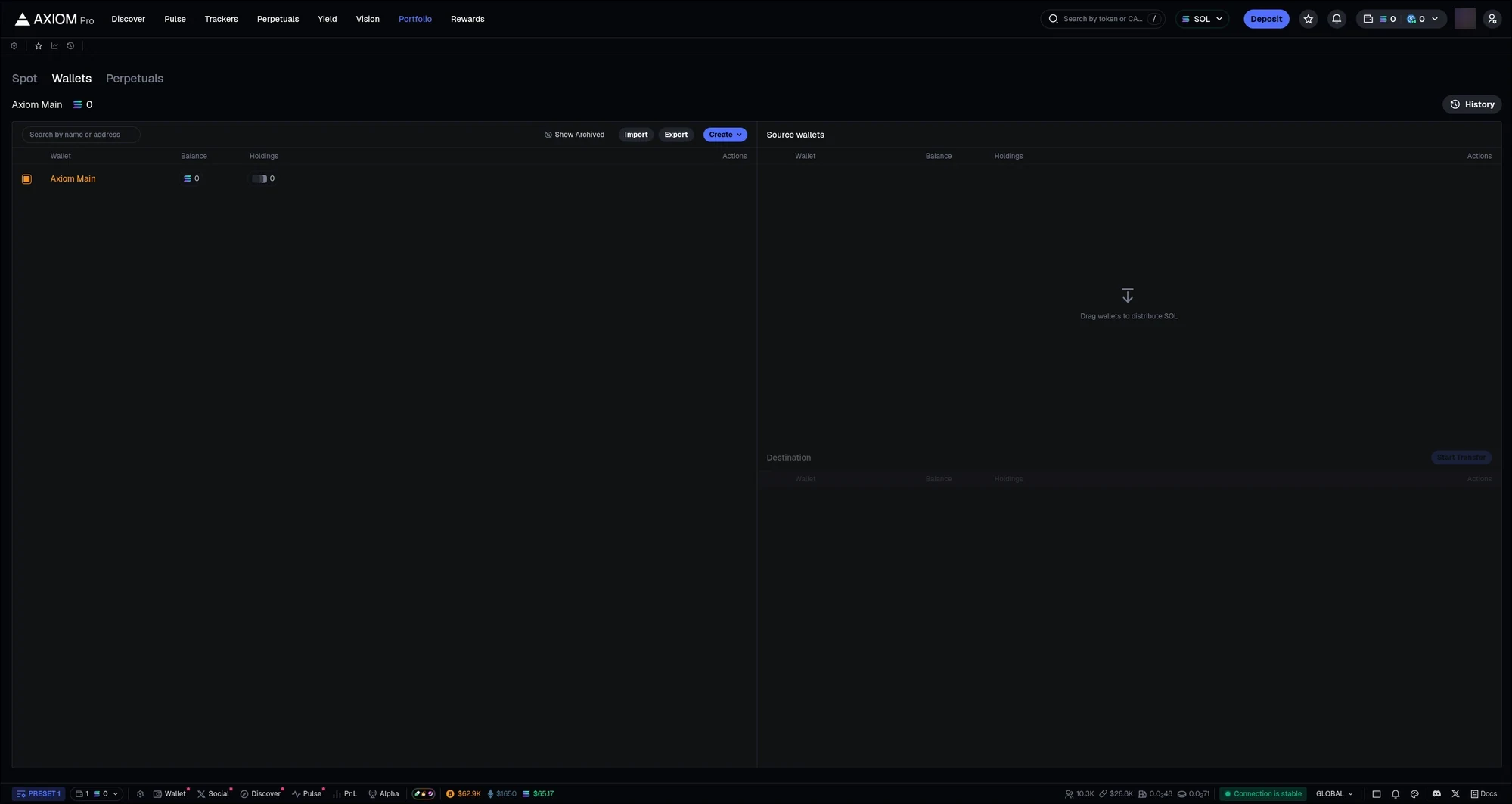The width and height of the screenshot is (1512, 804).
Task: Focus the Search by token or CA field
Action: click(x=1103, y=19)
